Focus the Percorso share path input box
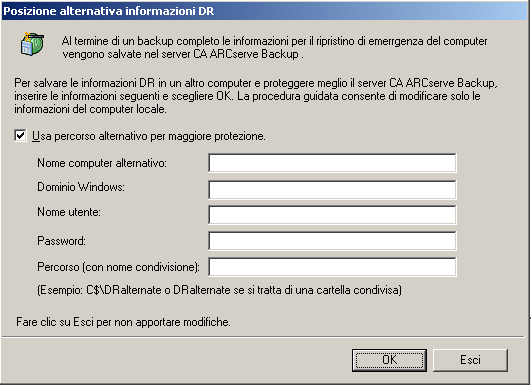Image resolution: width=531 pixels, height=385 pixels. click(x=332, y=267)
